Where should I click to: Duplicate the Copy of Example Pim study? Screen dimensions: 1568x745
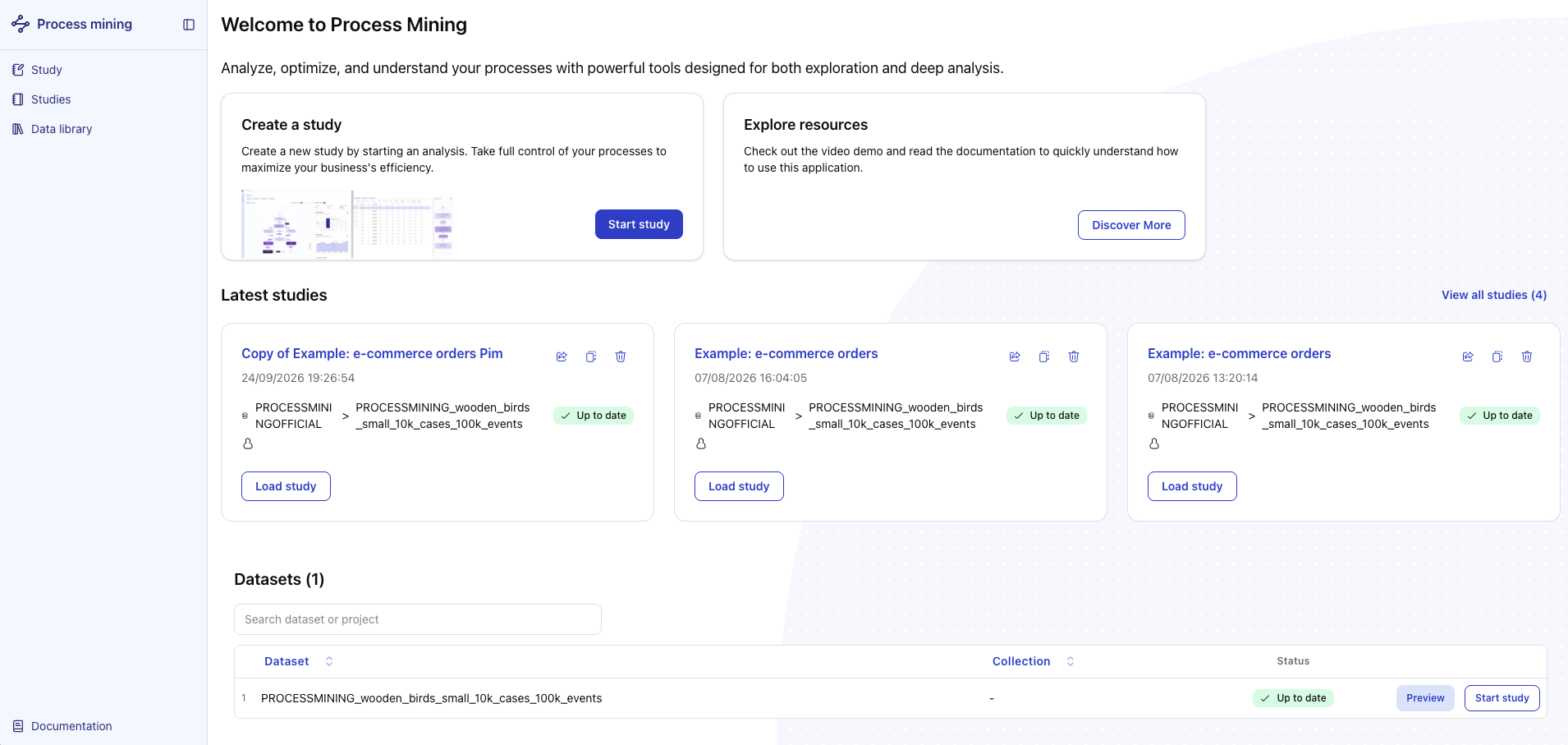tap(591, 356)
